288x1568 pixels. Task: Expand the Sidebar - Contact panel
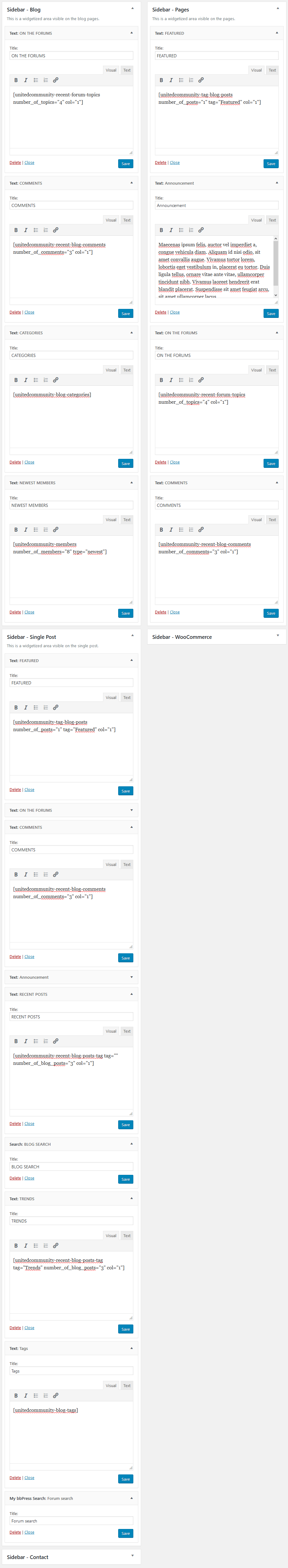tap(132, 1556)
